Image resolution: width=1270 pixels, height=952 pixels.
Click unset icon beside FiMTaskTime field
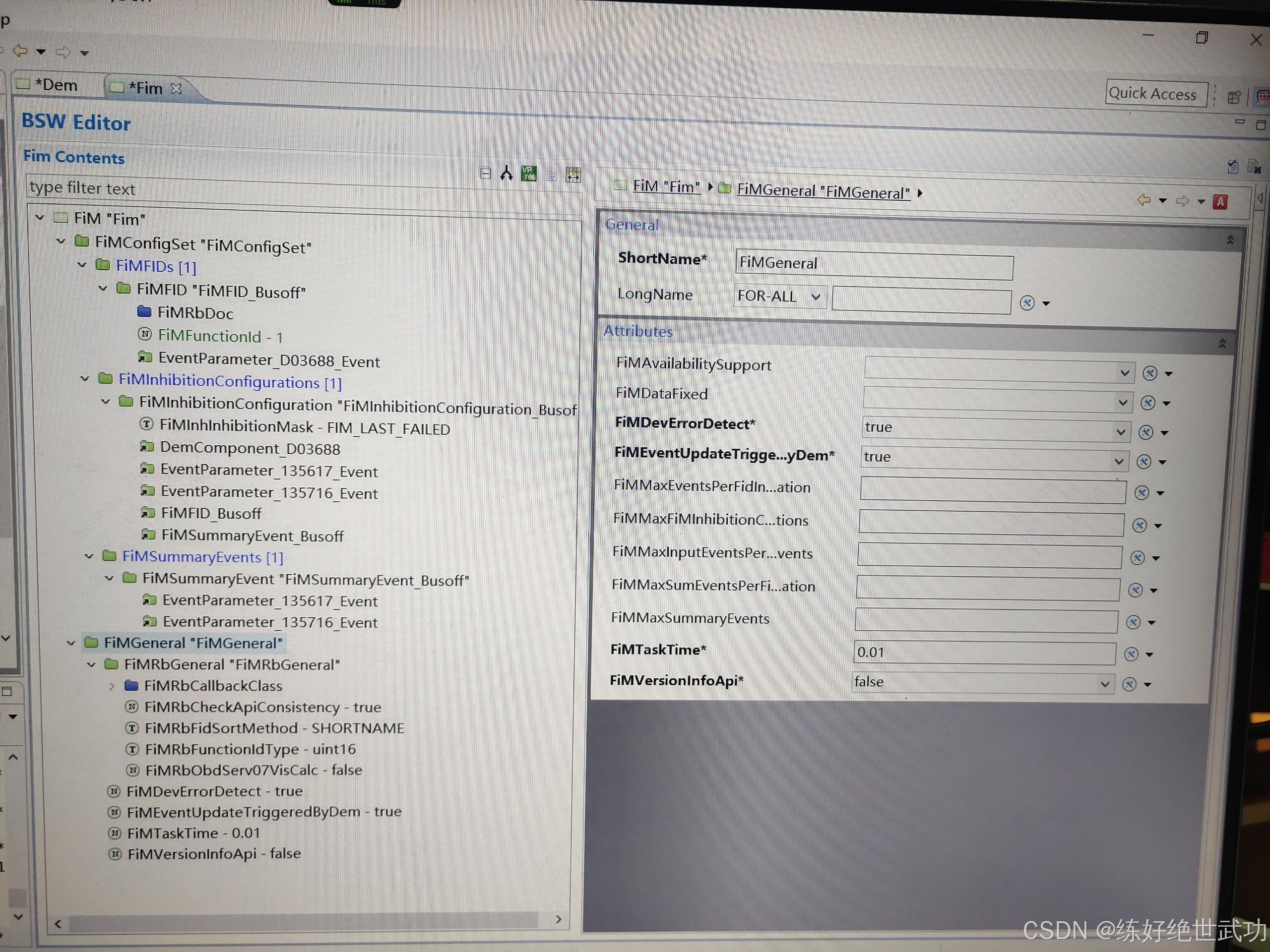click(1131, 654)
